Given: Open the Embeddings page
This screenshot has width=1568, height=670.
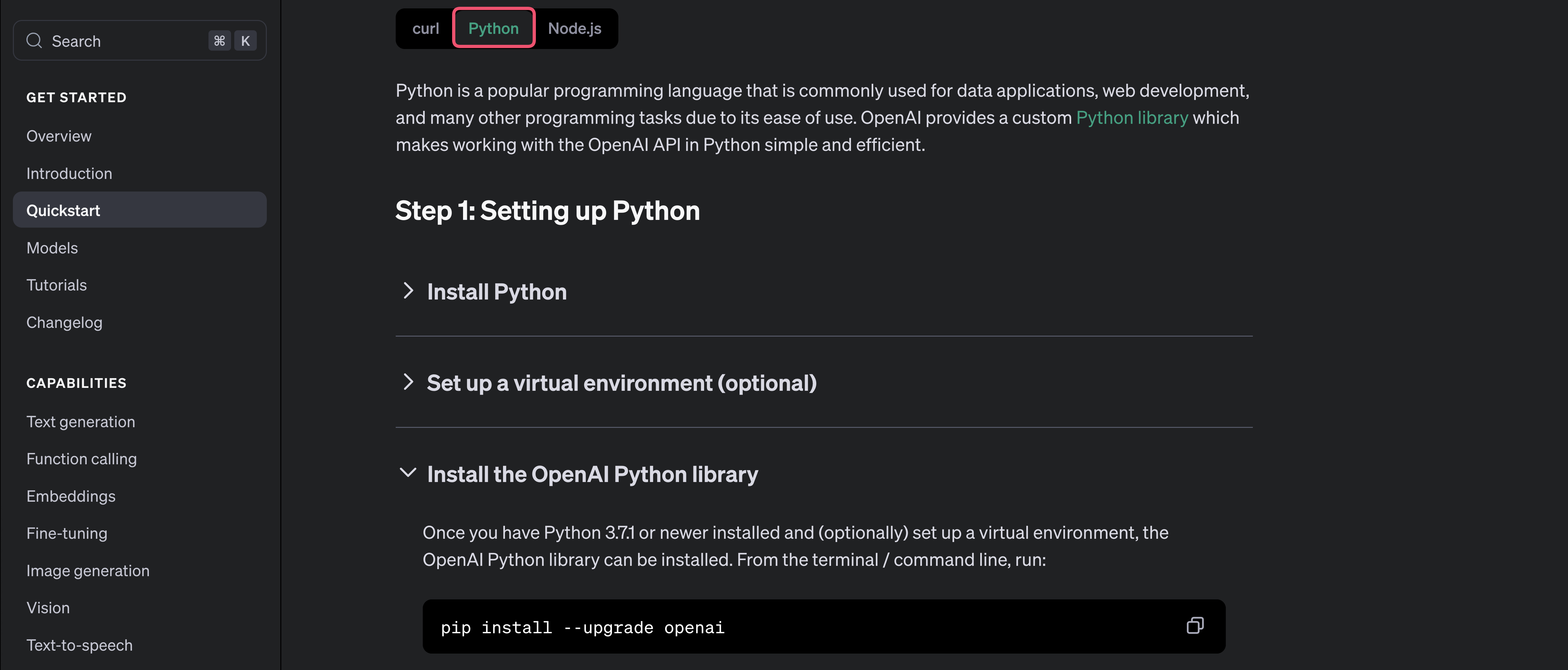Looking at the screenshot, I should pos(71,496).
